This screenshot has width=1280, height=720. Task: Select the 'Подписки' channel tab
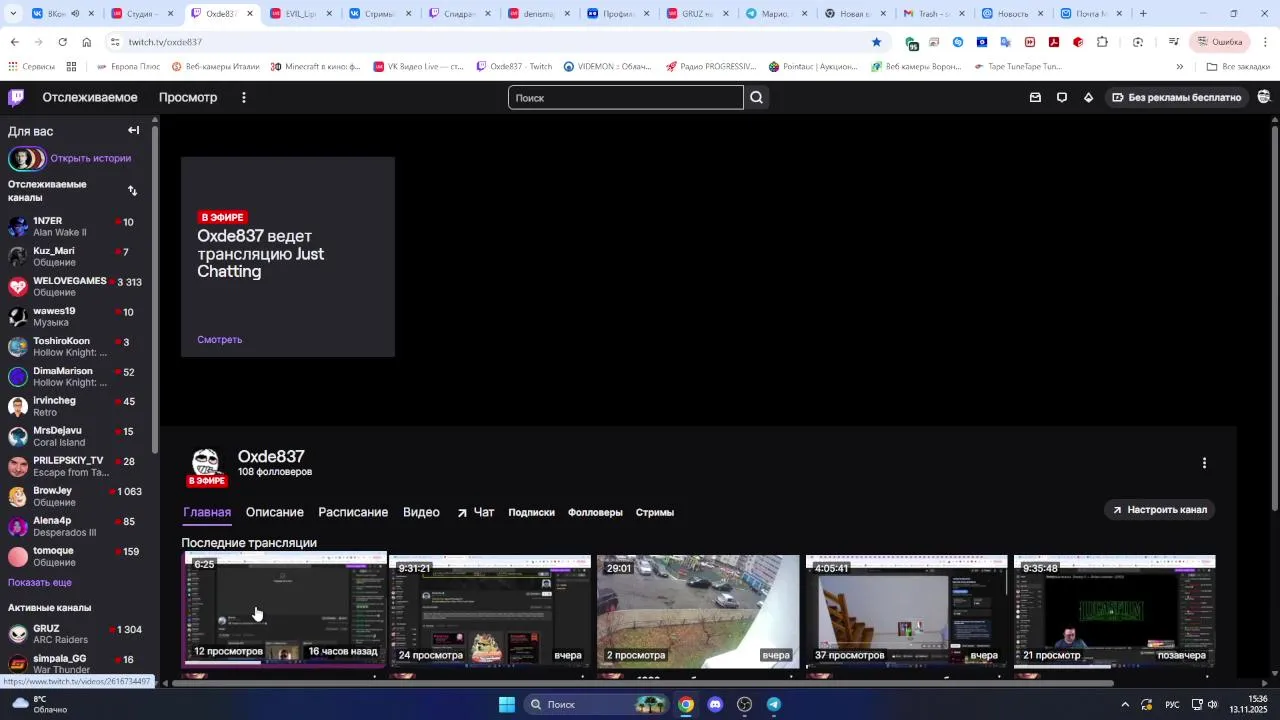pyautogui.click(x=531, y=512)
